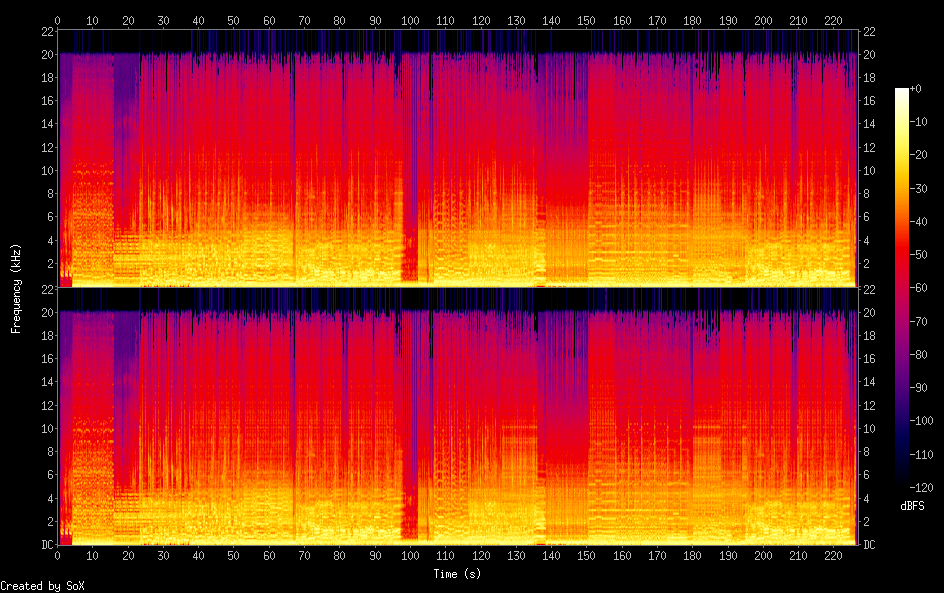The width and height of the screenshot is (944, 593).
Task: Click "150" on the top time axis
Action: click(586, 20)
